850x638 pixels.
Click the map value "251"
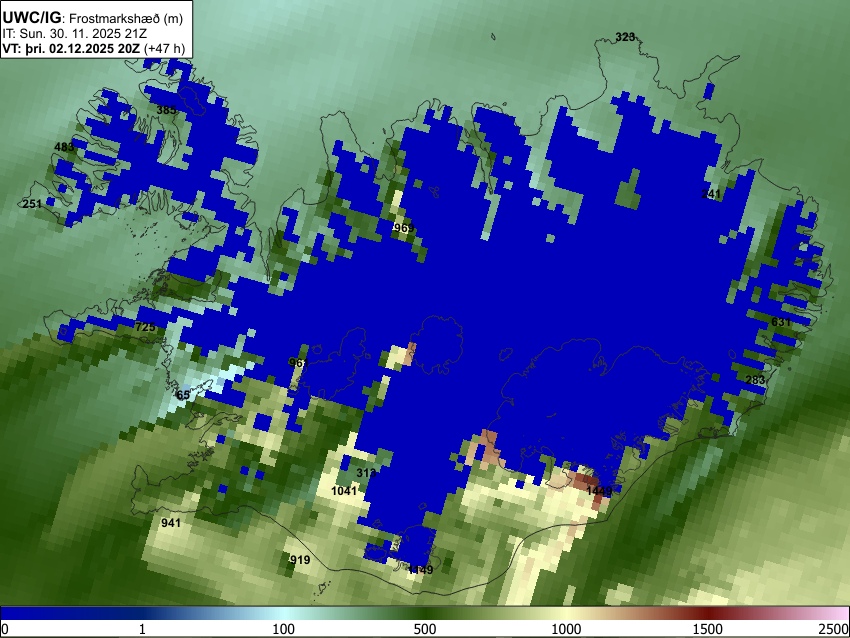32,204
